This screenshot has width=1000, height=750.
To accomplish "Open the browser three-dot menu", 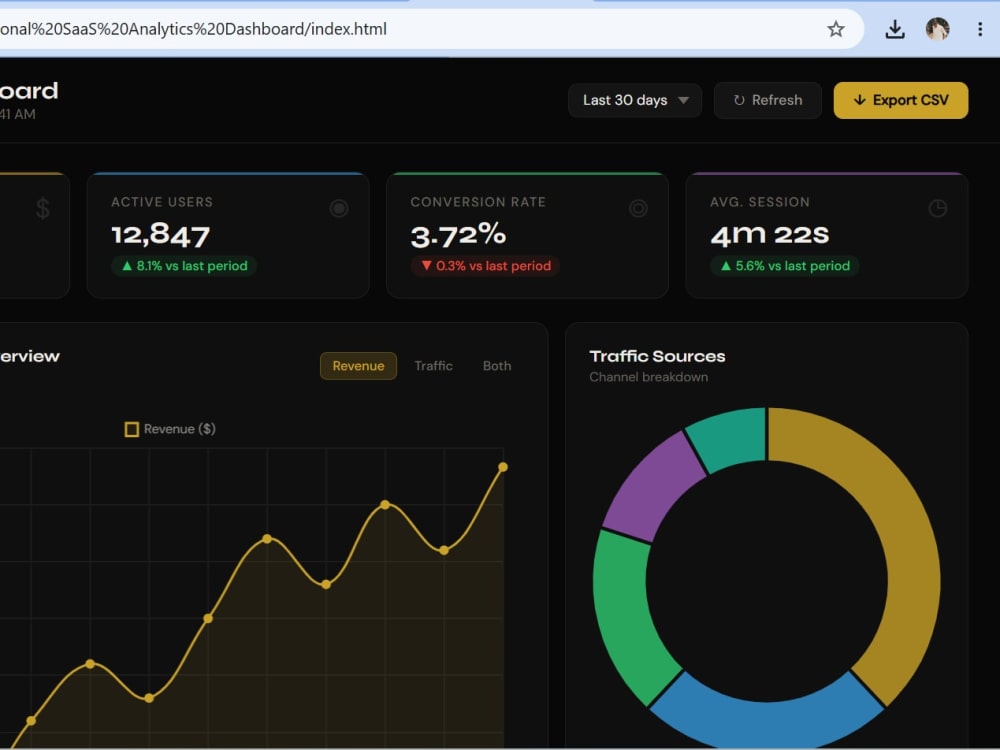I will click(980, 29).
